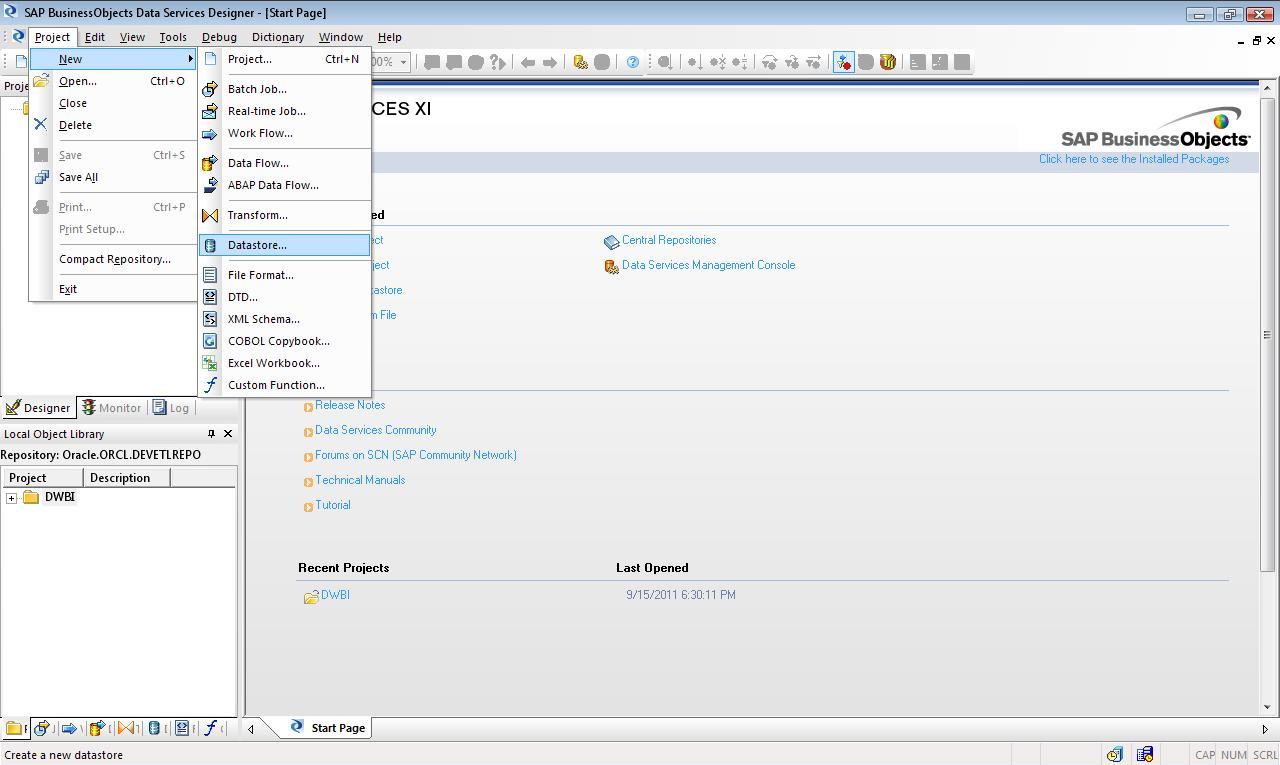1280x765 pixels.
Task: Click the forward arrow toolbar icon
Action: pyautogui.click(x=550, y=62)
